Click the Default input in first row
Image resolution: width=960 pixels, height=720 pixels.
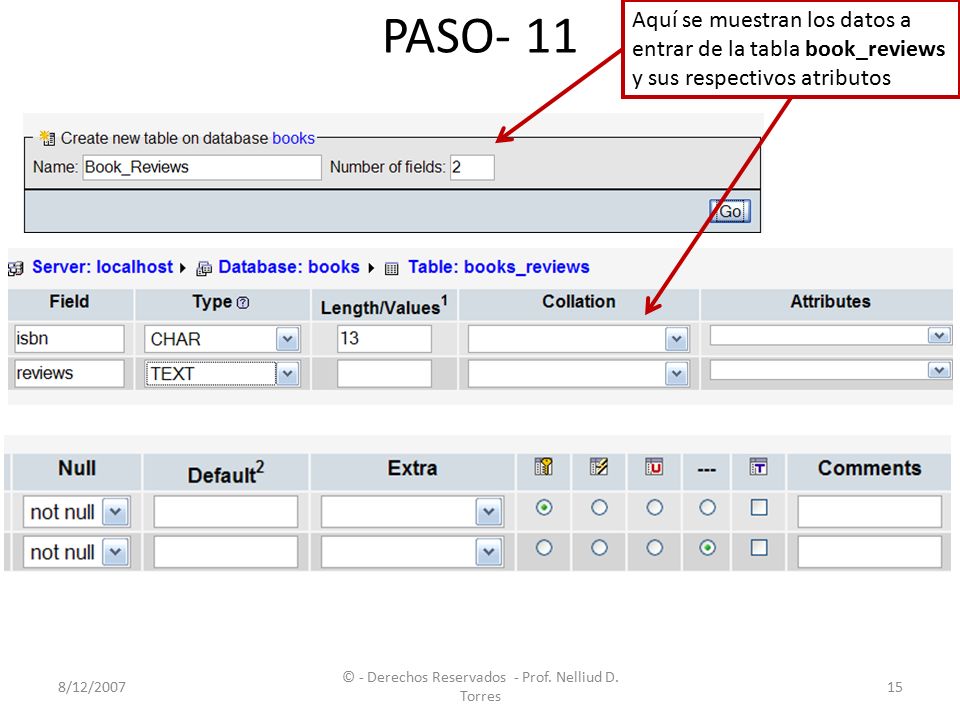(x=225, y=512)
